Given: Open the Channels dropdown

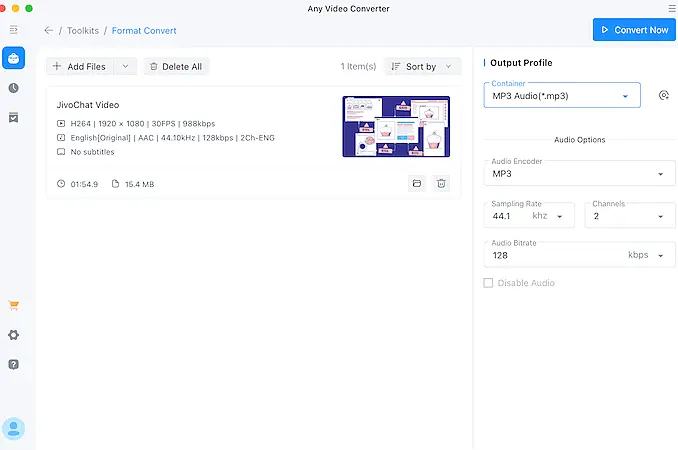Looking at the screenshot, I should (629, 215).
